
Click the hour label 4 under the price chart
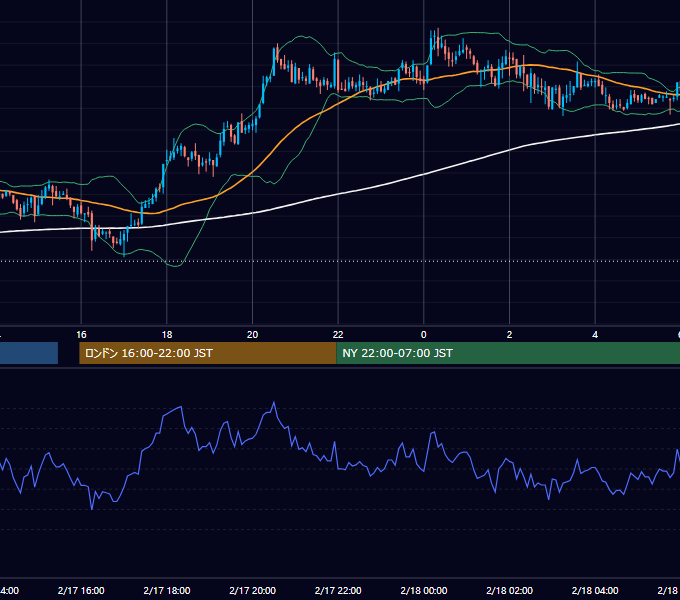pyautogui.click(x=595, y=335)
